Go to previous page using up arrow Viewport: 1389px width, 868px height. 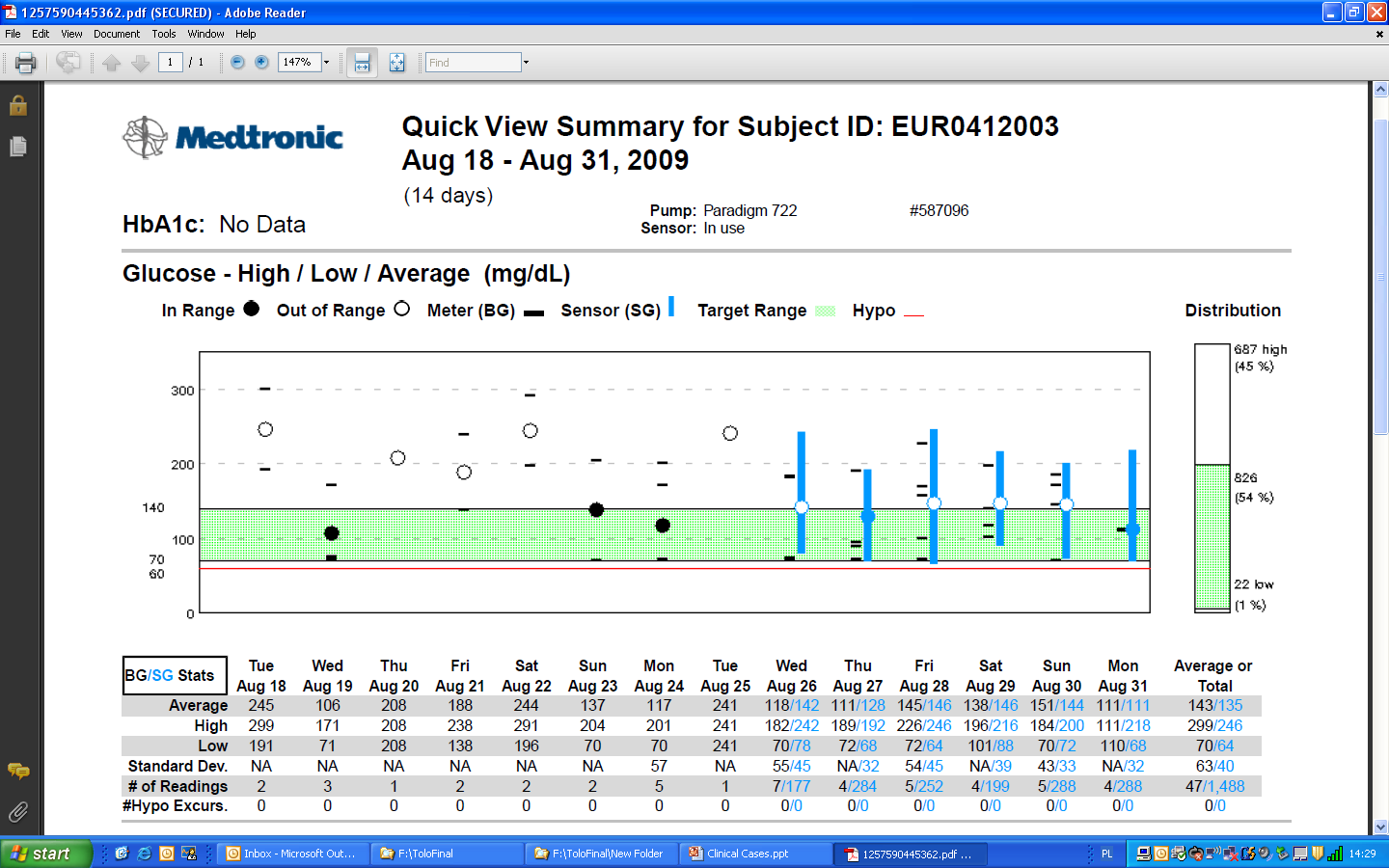point(112,63)
